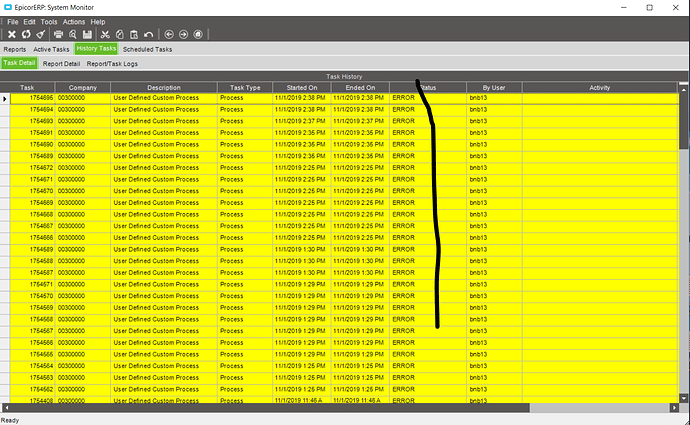690x425 pixels.
Task: Click the row selector left of task 1754694
Action: 5,110
